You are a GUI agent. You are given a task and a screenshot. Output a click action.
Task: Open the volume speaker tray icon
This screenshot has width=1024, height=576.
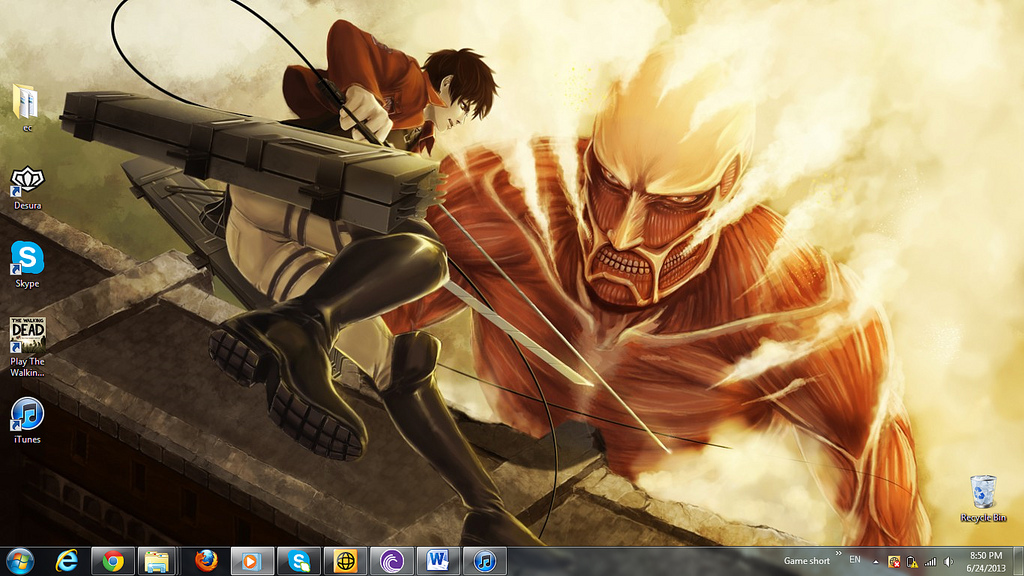(x=948, y=562)
